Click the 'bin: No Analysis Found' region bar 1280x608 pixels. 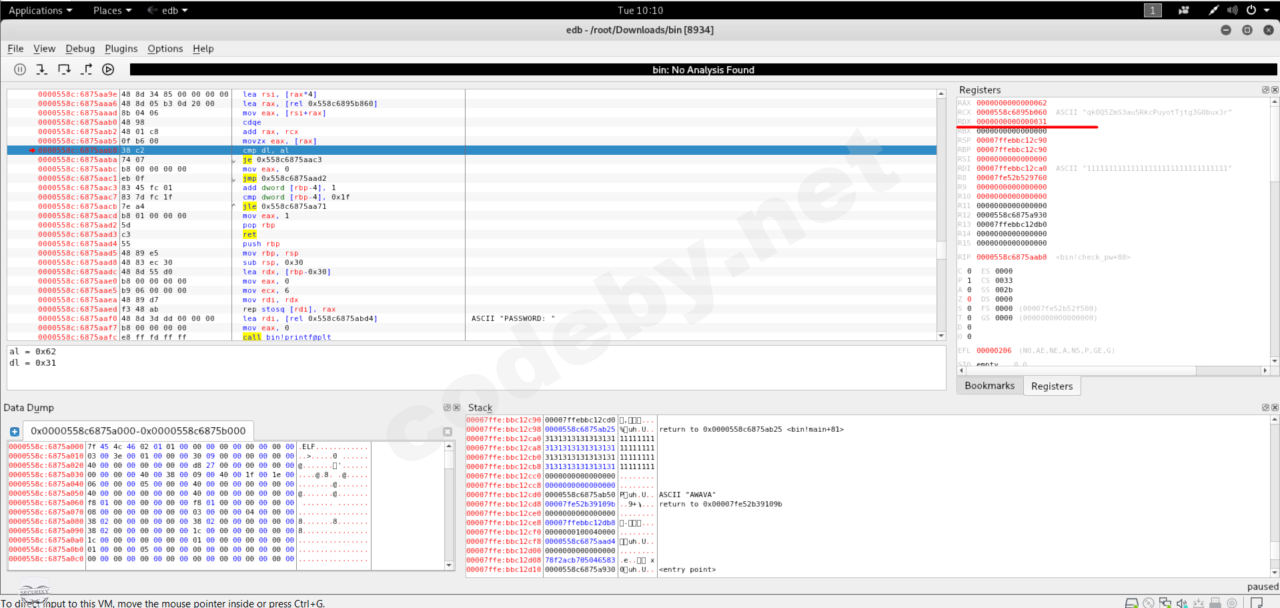pos(703,70)
